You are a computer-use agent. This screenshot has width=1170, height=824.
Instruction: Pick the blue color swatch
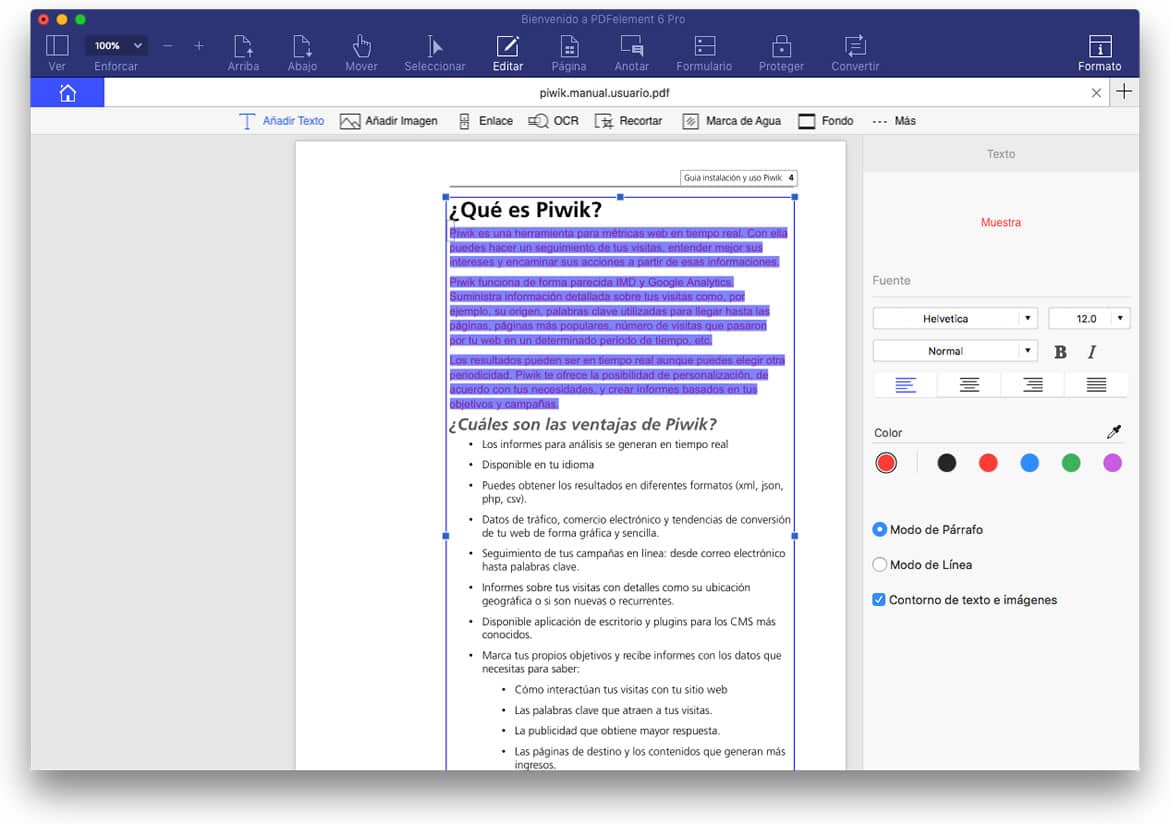pos(1029,463)
